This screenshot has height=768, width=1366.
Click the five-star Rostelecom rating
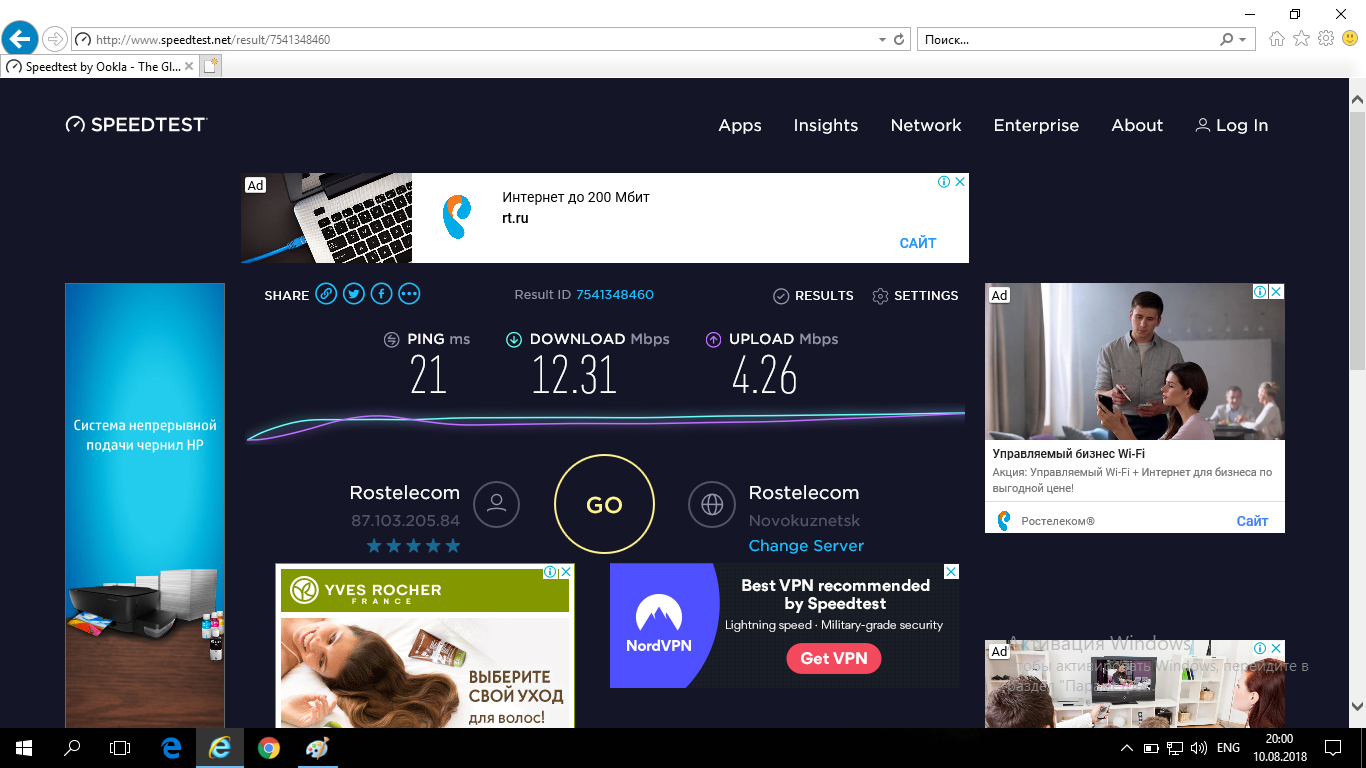[x=413, y=546]
